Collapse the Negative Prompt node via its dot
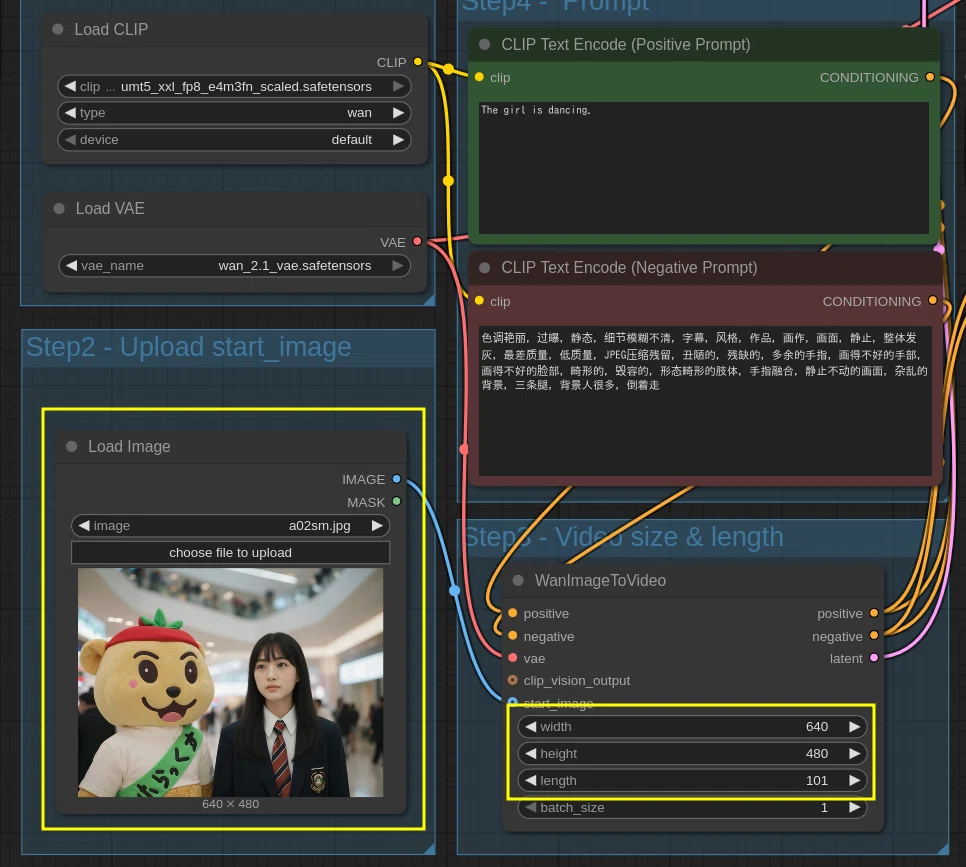The height and width of the screenshot is (867, 966). pyautogui.click(x=485, y=267)
